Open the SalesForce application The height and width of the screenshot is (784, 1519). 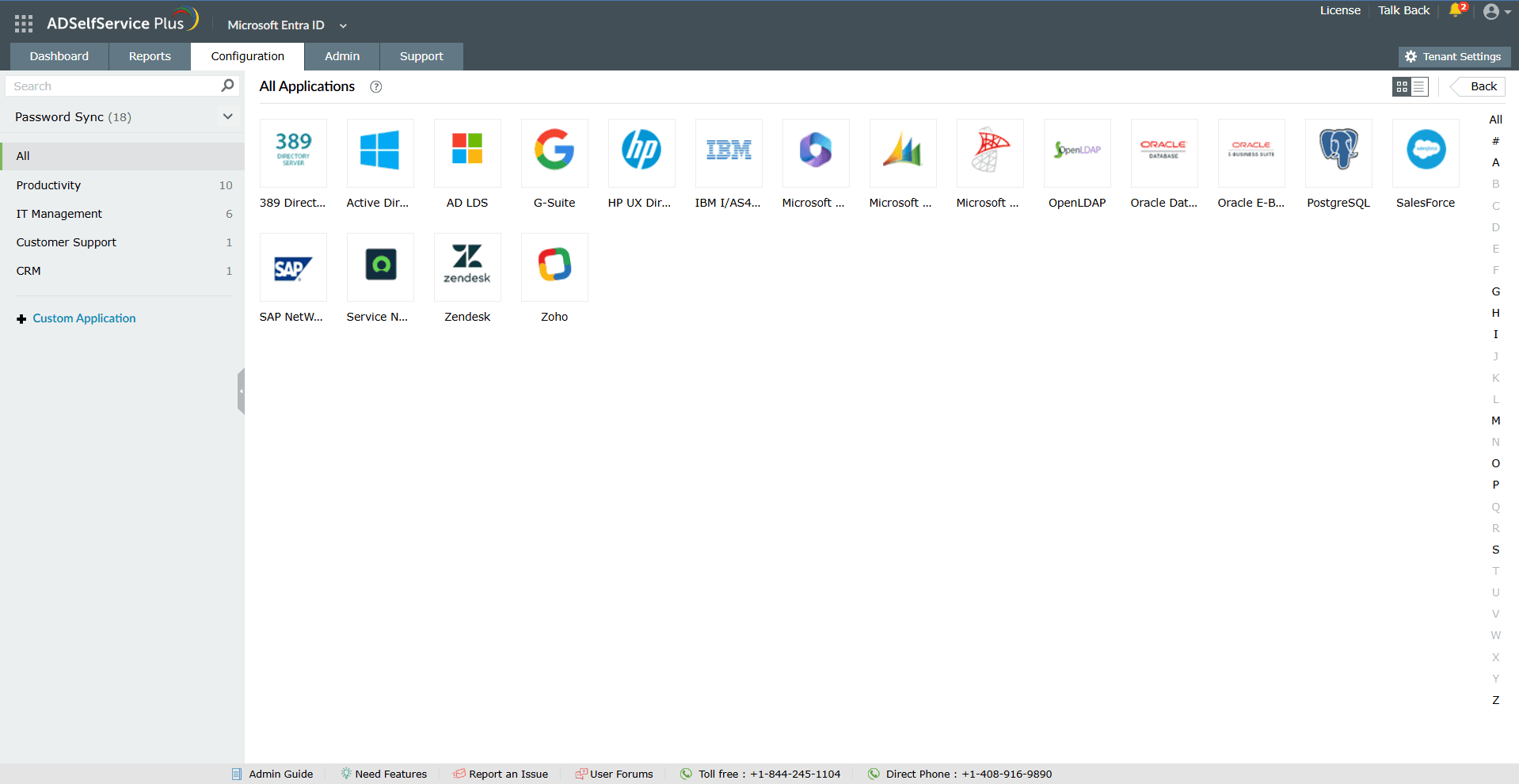click(x=1426, y=152)
